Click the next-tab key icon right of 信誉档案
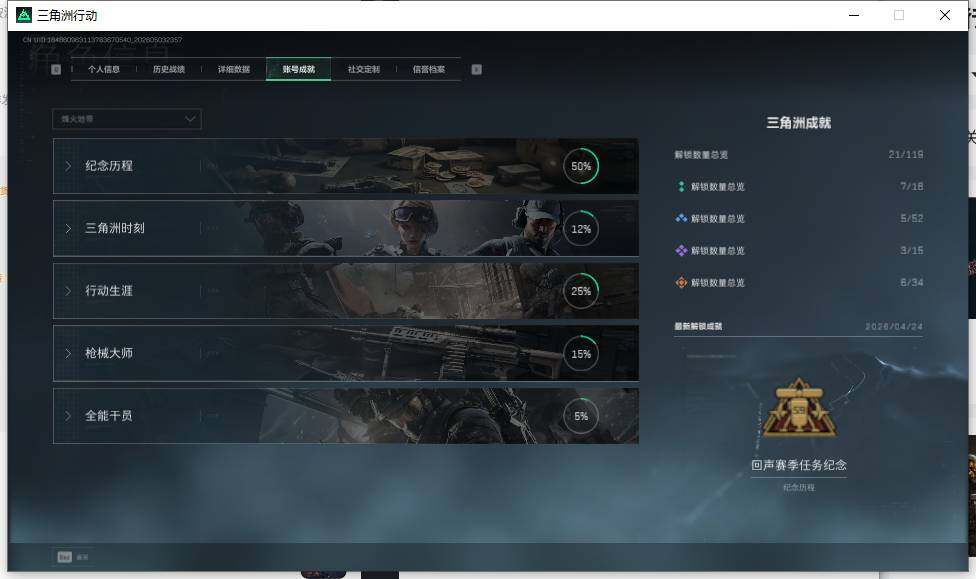 476,69
